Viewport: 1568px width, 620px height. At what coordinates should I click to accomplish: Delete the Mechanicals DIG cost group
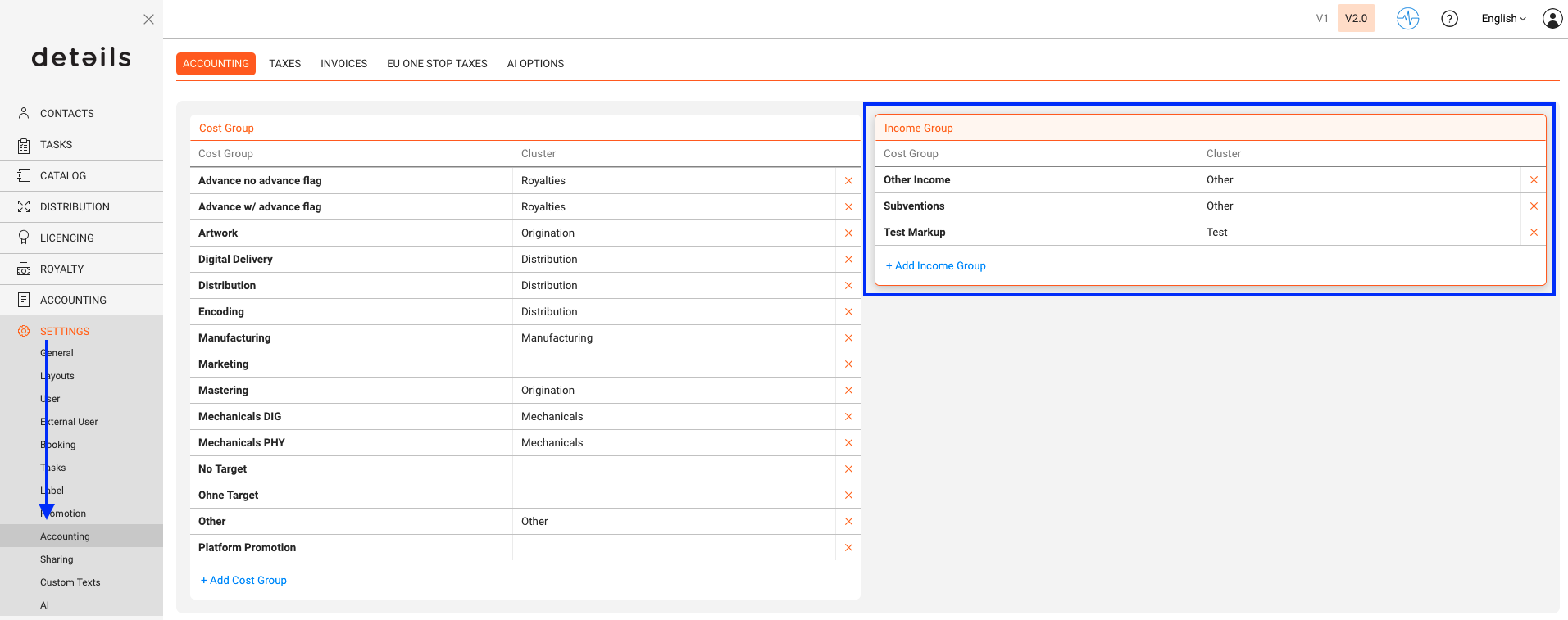tap(848, 416)
